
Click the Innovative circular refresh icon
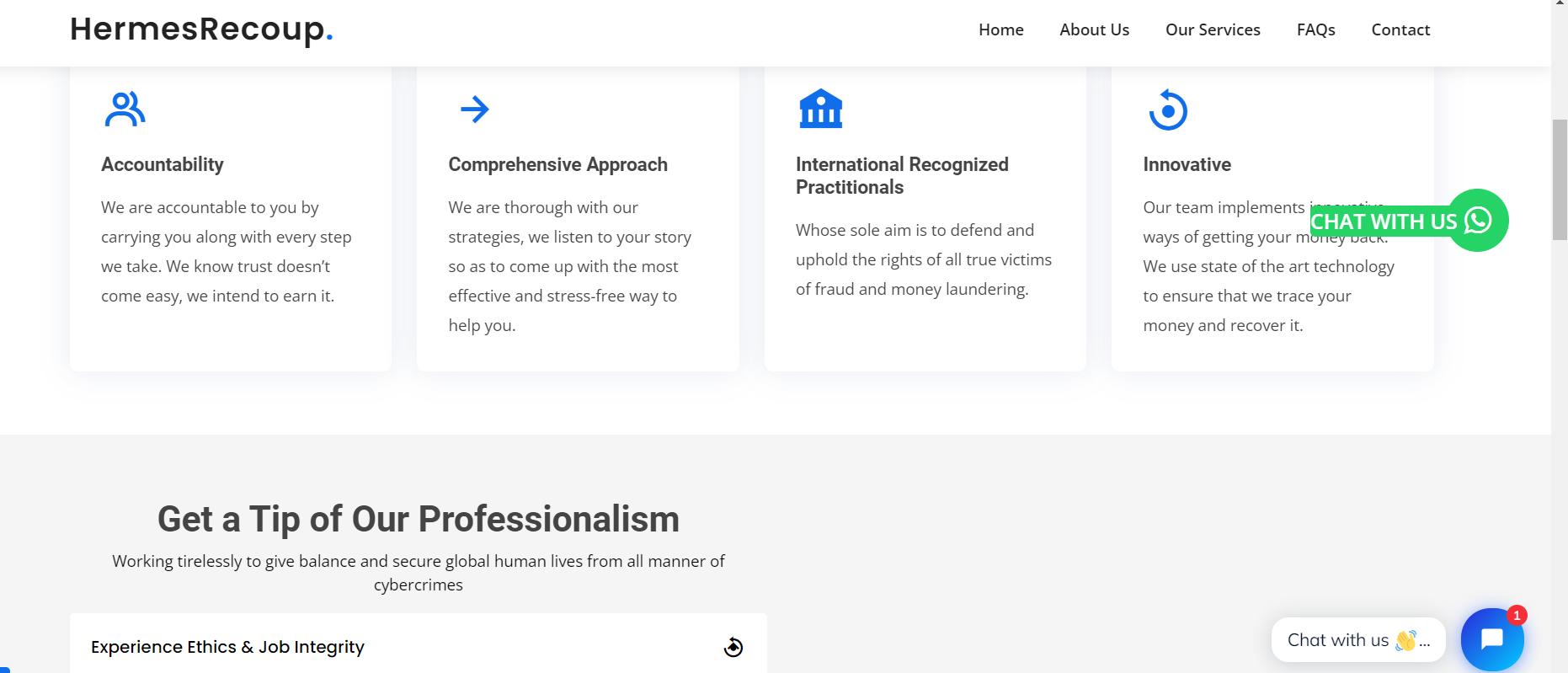pyautogui.click(x=1168, y=110)
